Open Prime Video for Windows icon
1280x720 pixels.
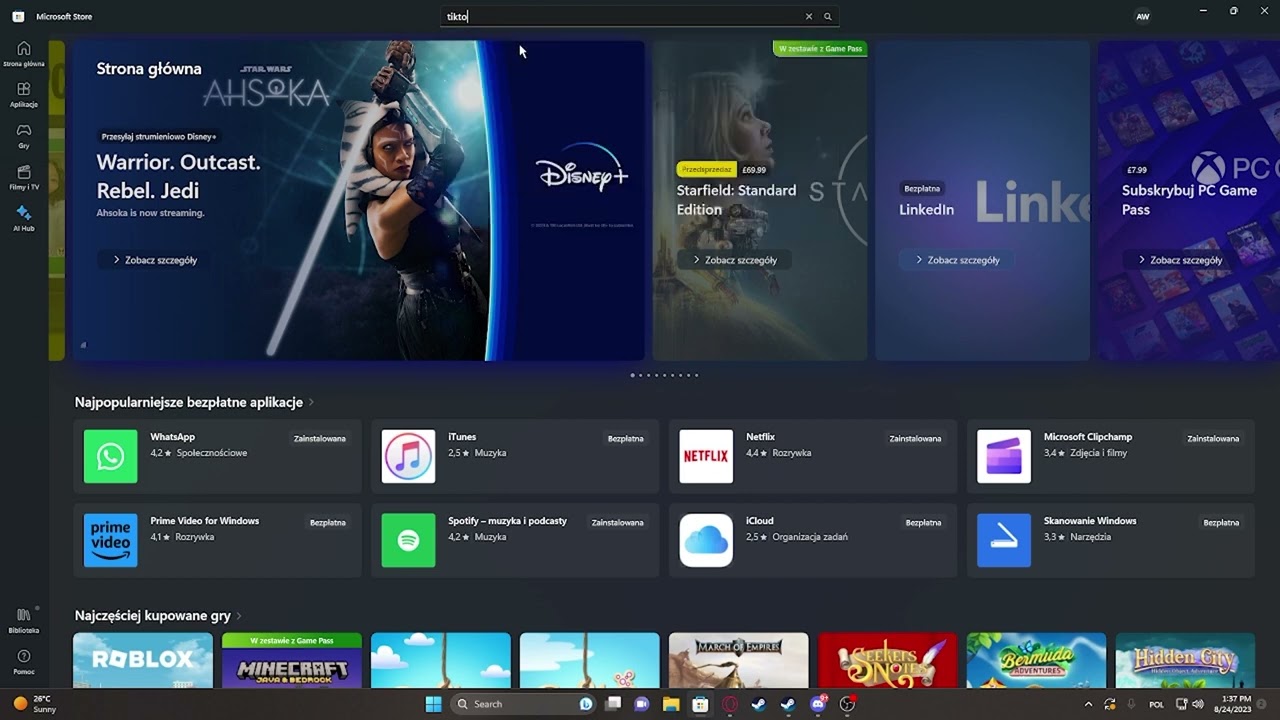point(111,540)
